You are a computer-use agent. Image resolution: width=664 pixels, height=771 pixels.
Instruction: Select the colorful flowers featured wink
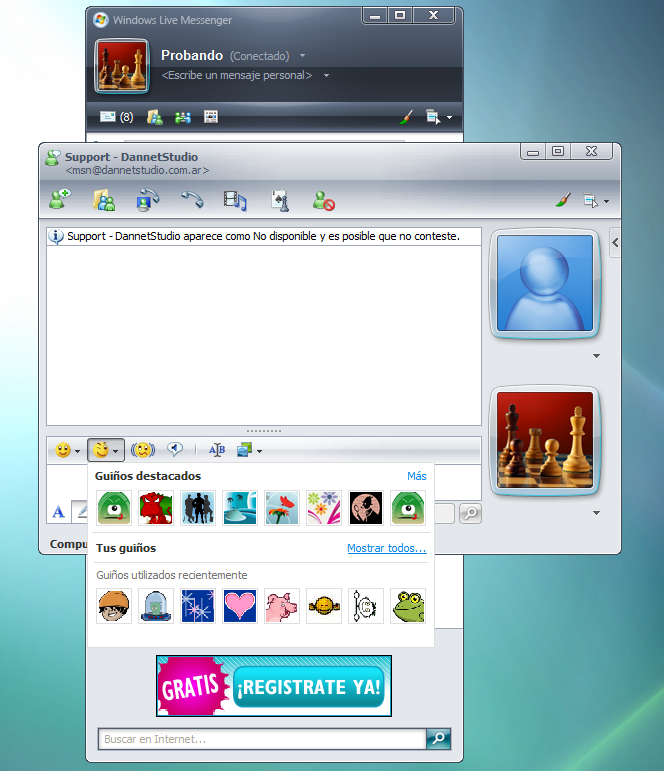pos(324,508)
